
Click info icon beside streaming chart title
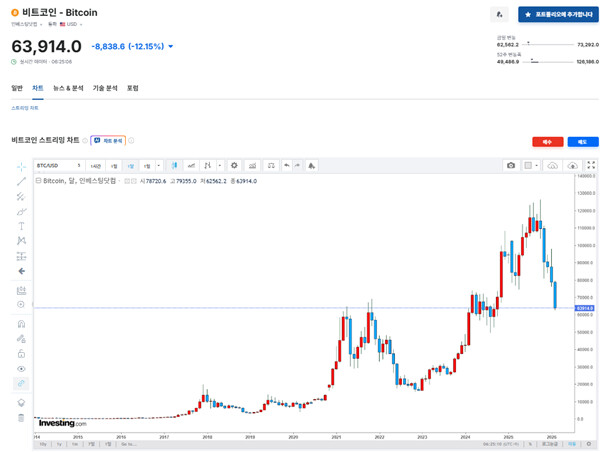coord(85,140)
